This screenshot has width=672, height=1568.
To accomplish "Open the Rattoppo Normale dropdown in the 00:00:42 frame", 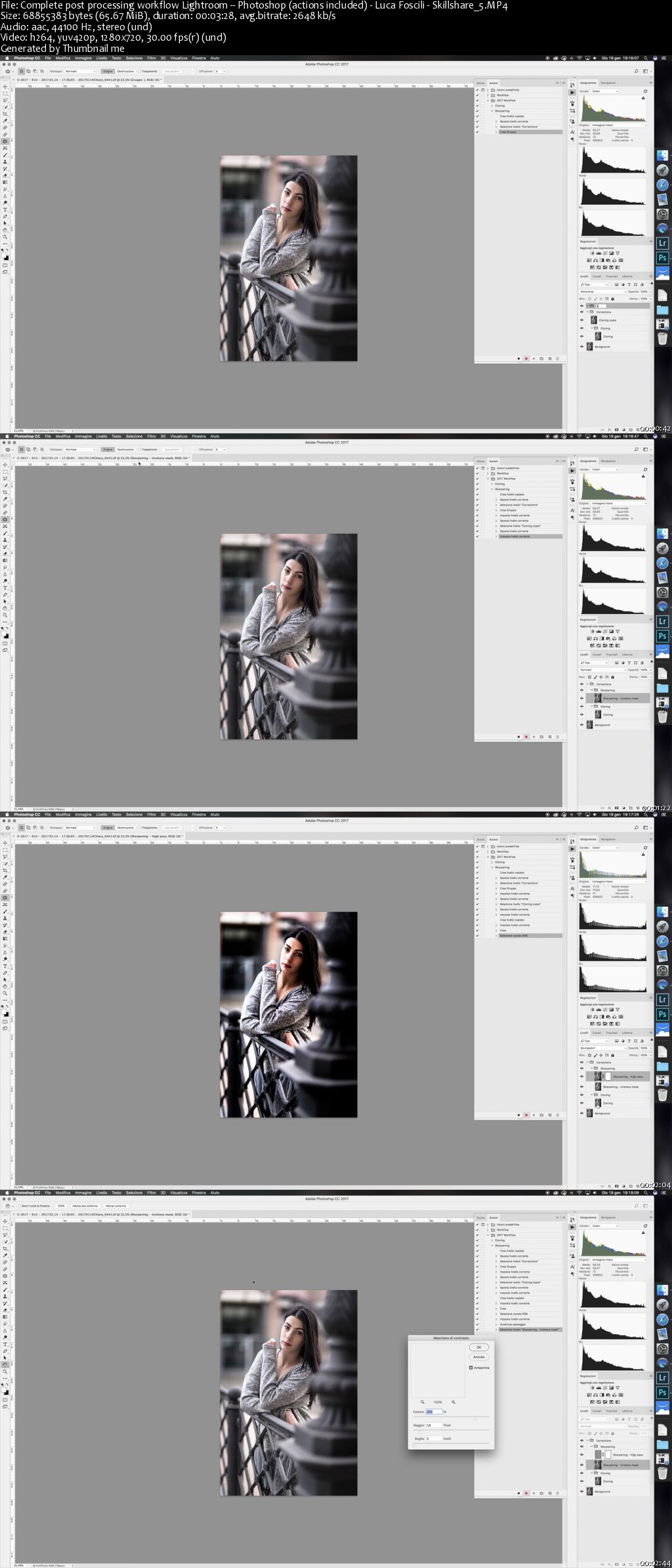I will coord(80,71).
